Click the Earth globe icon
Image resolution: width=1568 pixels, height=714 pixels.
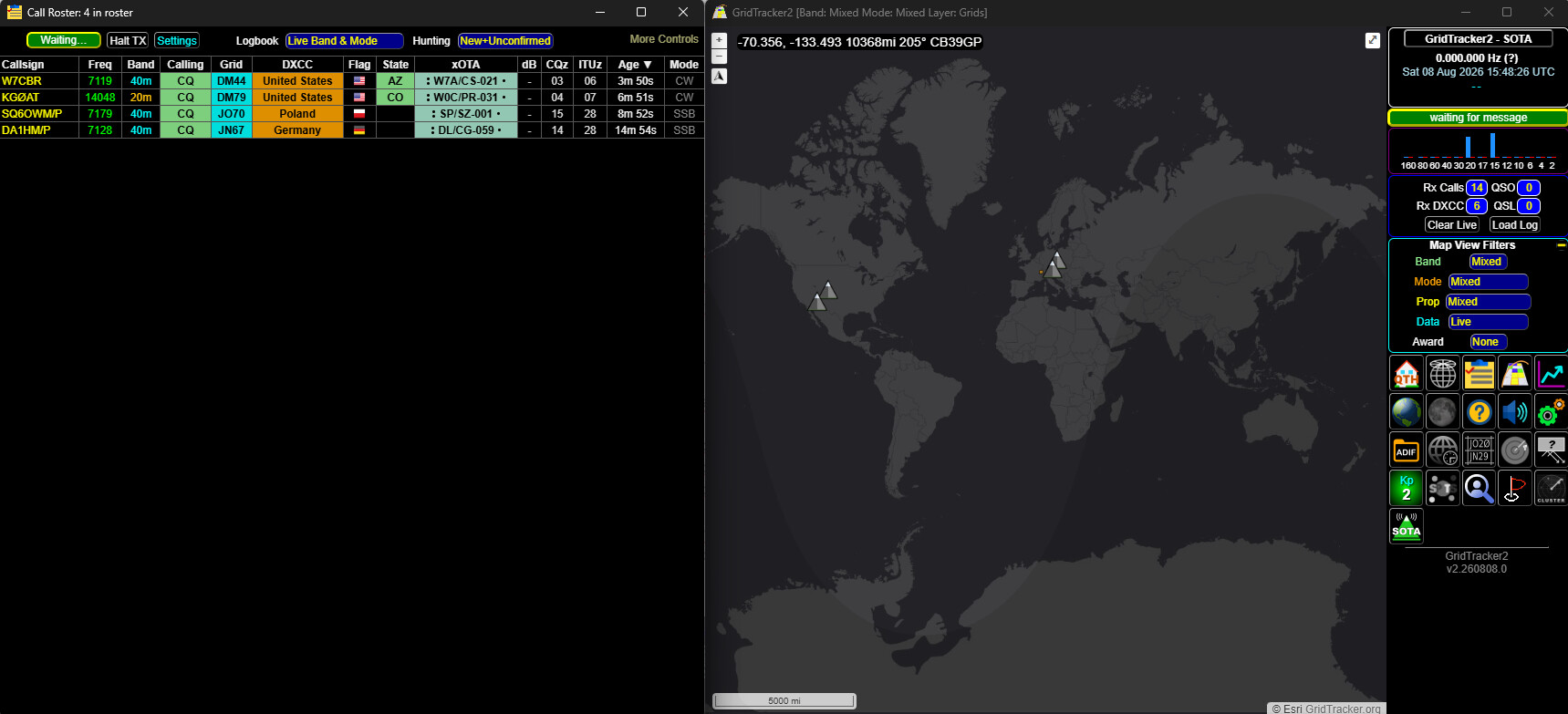(1407, 412)
